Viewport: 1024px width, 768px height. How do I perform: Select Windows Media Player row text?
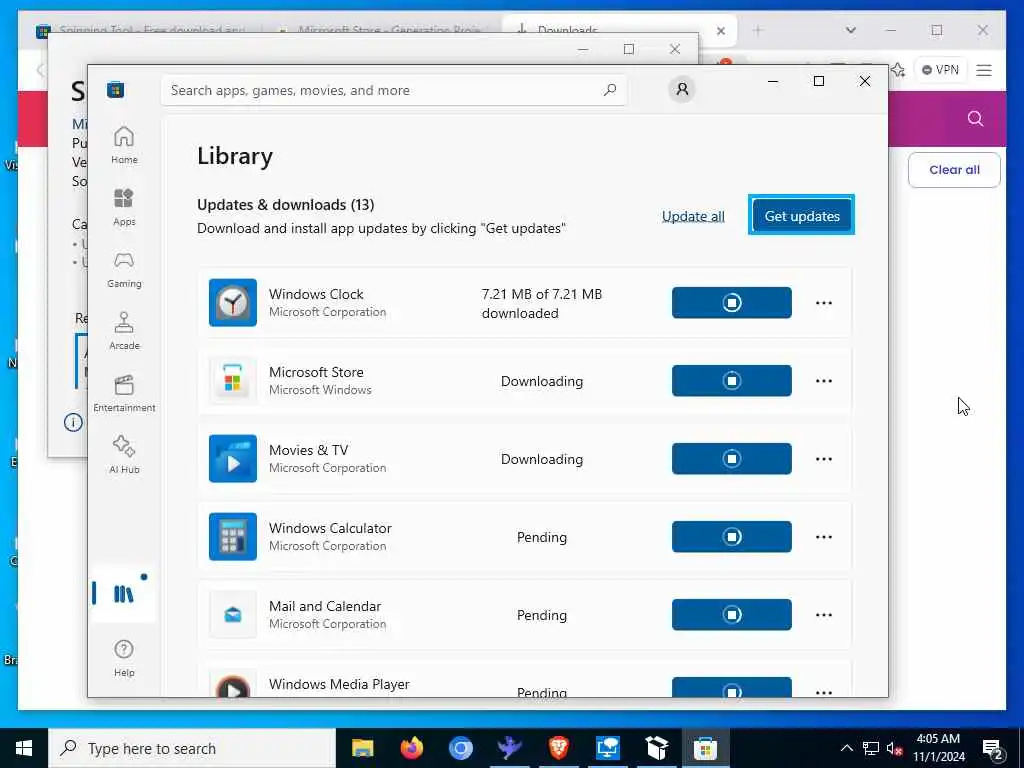340,684
